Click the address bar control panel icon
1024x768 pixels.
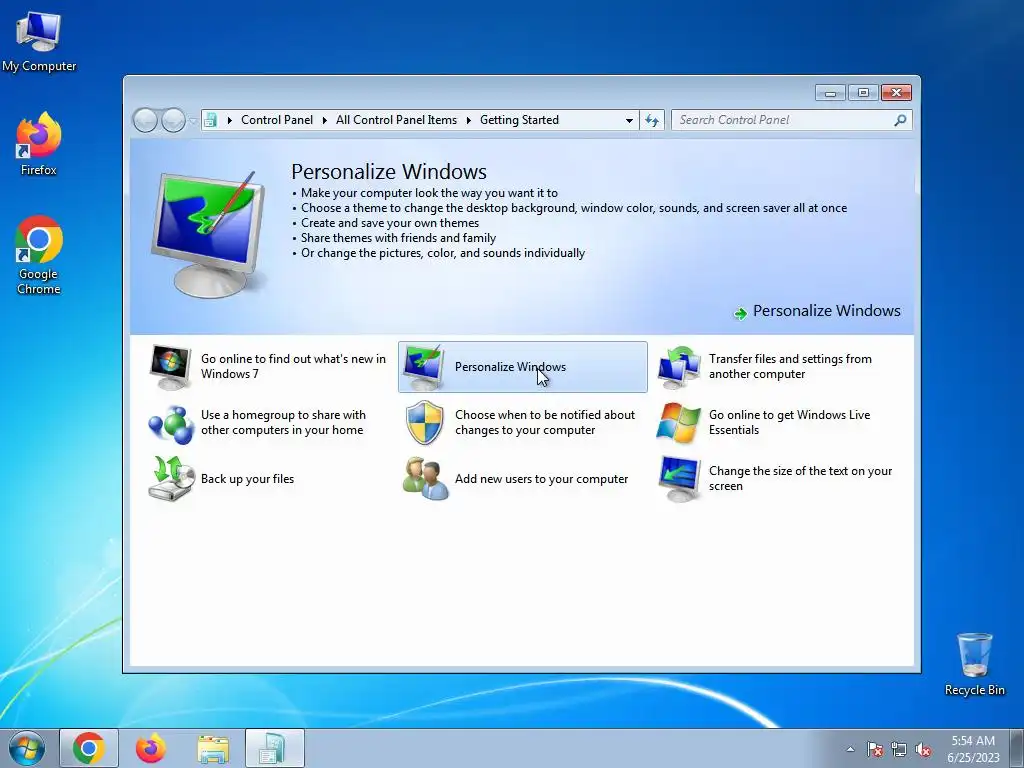210,120
